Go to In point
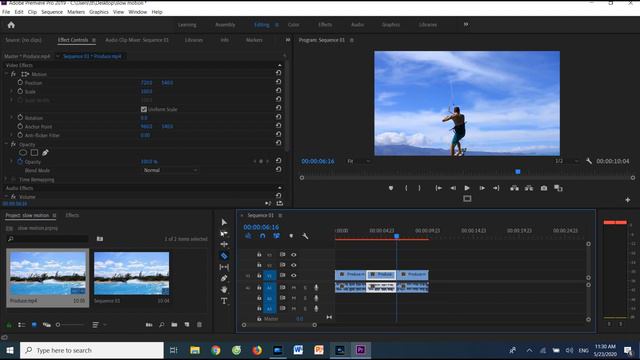The width and height of the screenshot is (640, 360). (439, 188)
